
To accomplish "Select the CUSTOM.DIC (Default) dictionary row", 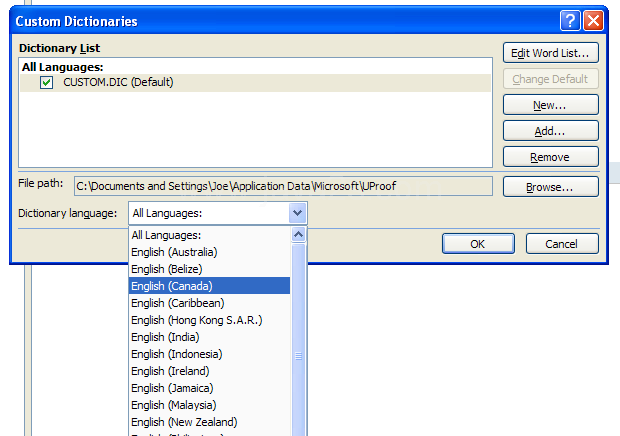I will tap(255, 83).
